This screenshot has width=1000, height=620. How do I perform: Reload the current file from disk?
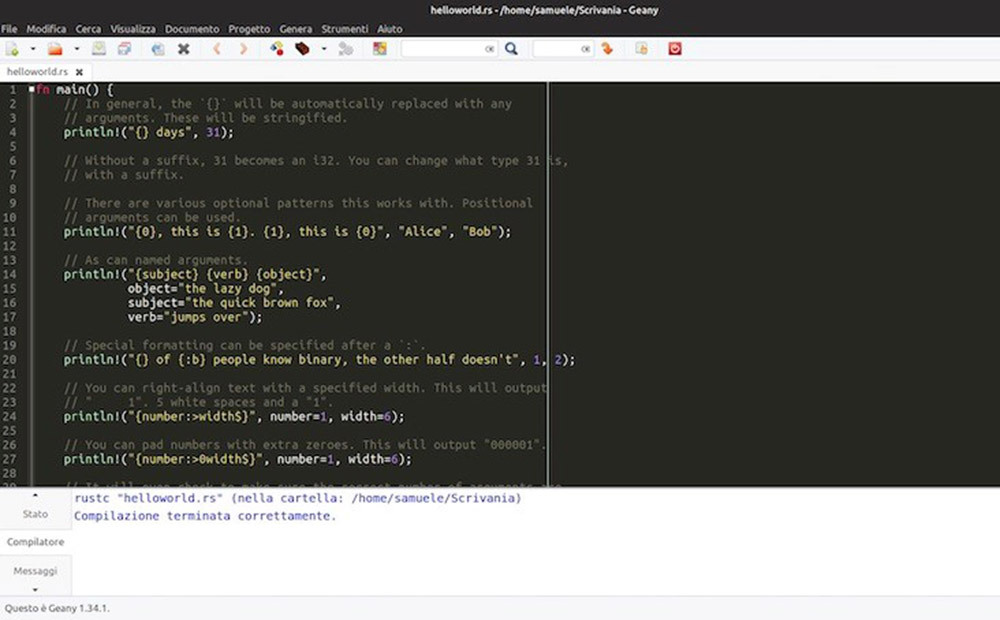coord(158,48)
